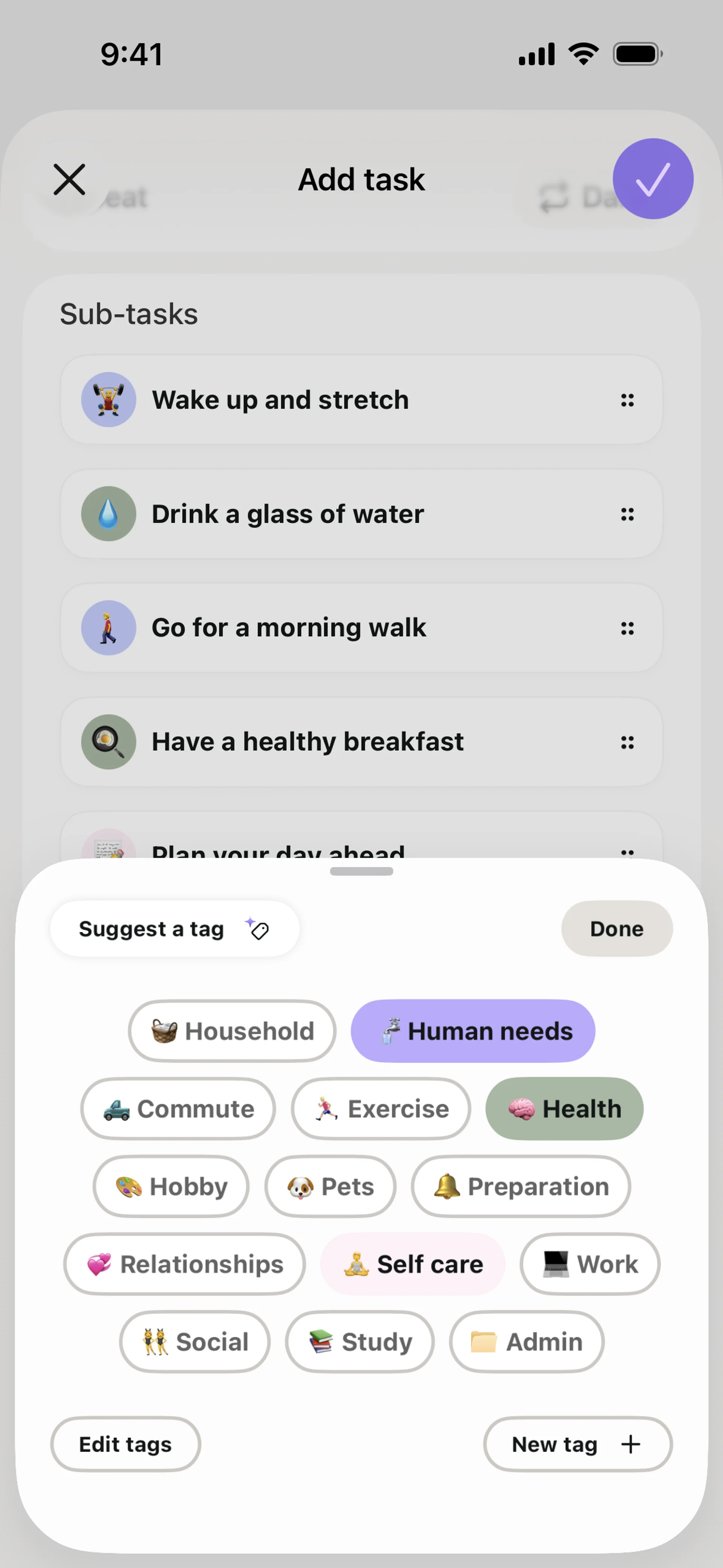Close the Add task sheet with X
This screenshot has width=723, height=1568.
point(69,180)
